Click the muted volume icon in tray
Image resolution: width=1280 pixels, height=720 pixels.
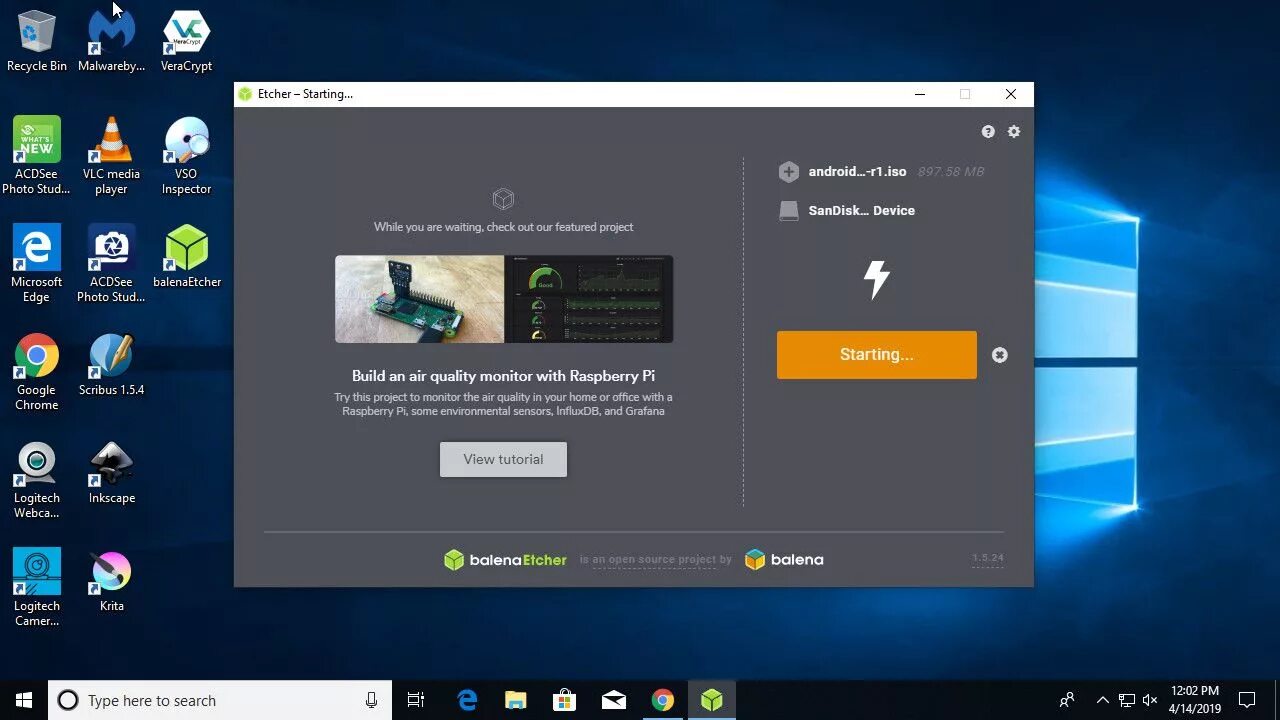(1150, 700)
